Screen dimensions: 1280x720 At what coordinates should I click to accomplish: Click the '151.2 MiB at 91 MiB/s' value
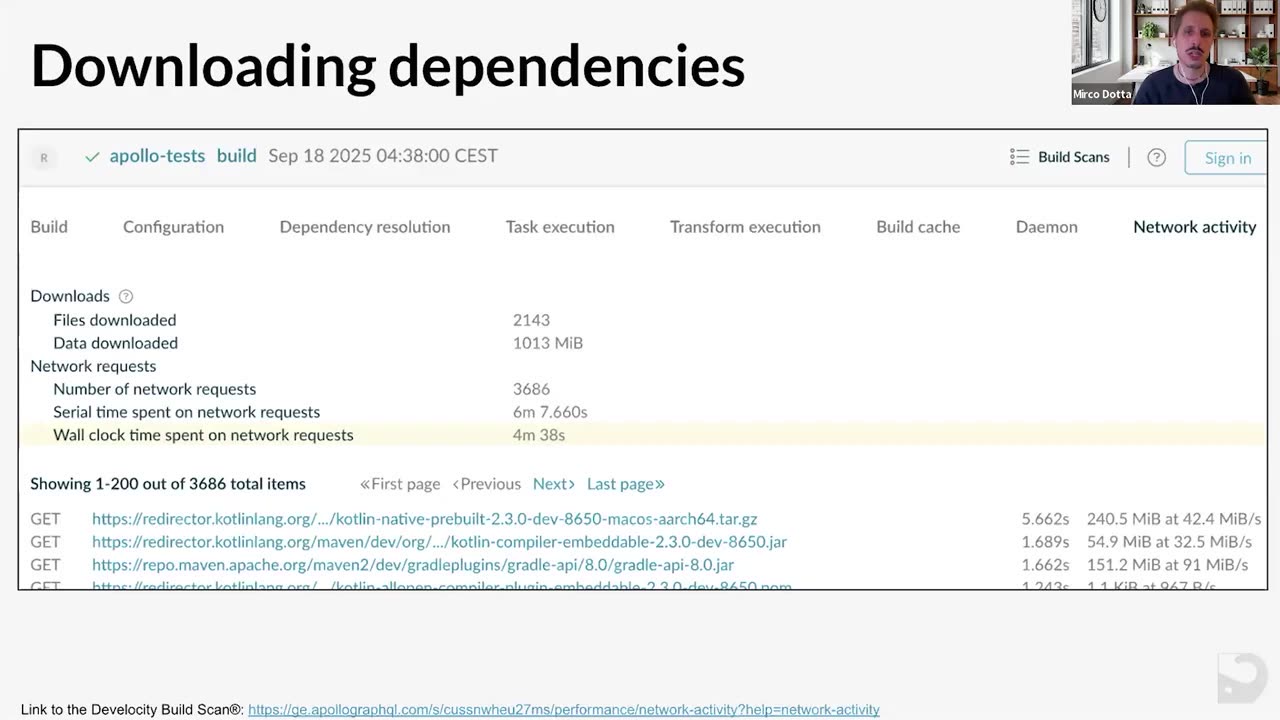click(1167, 565)
